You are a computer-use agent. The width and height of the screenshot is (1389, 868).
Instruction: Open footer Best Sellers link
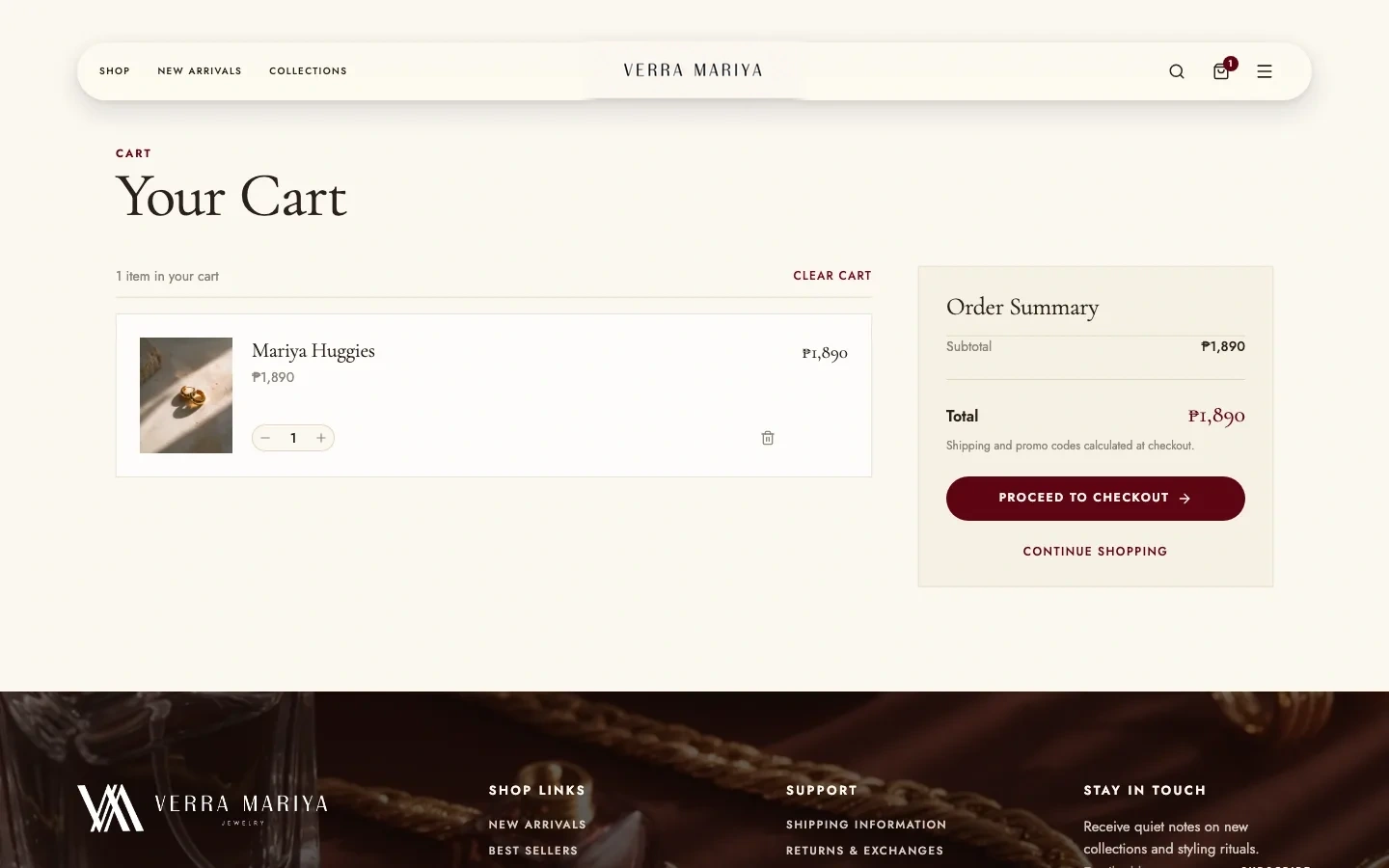point(533,851)
